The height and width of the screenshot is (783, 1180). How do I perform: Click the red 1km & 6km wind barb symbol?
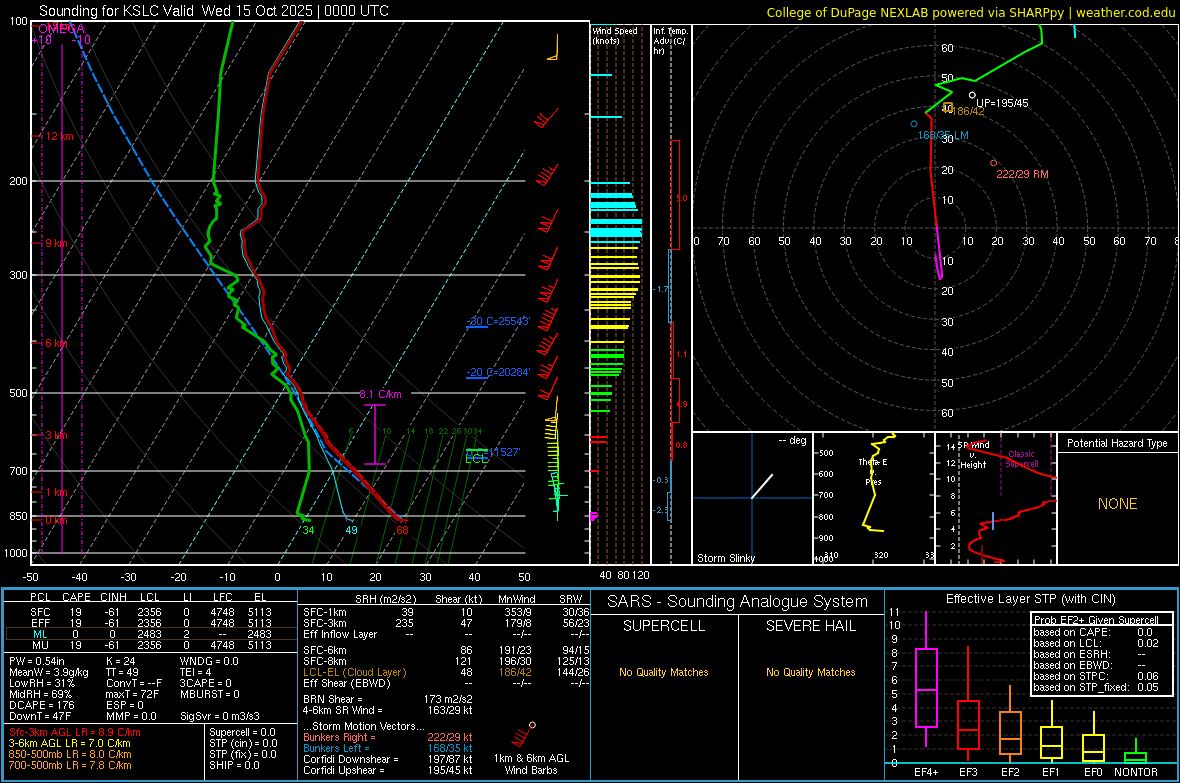point(524,734)
